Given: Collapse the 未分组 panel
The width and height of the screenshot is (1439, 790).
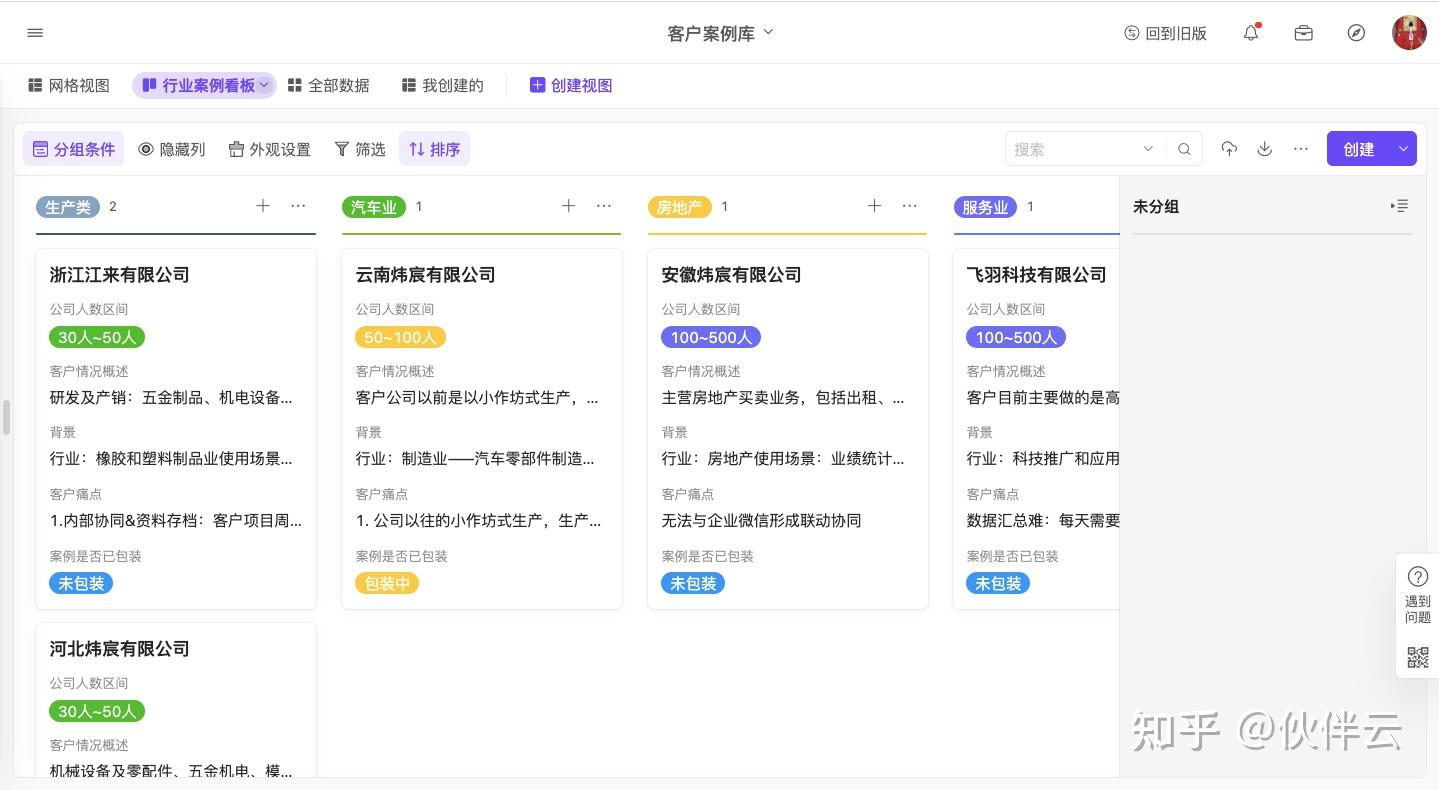Looking at the screenshot, I should pos(1399,206).
